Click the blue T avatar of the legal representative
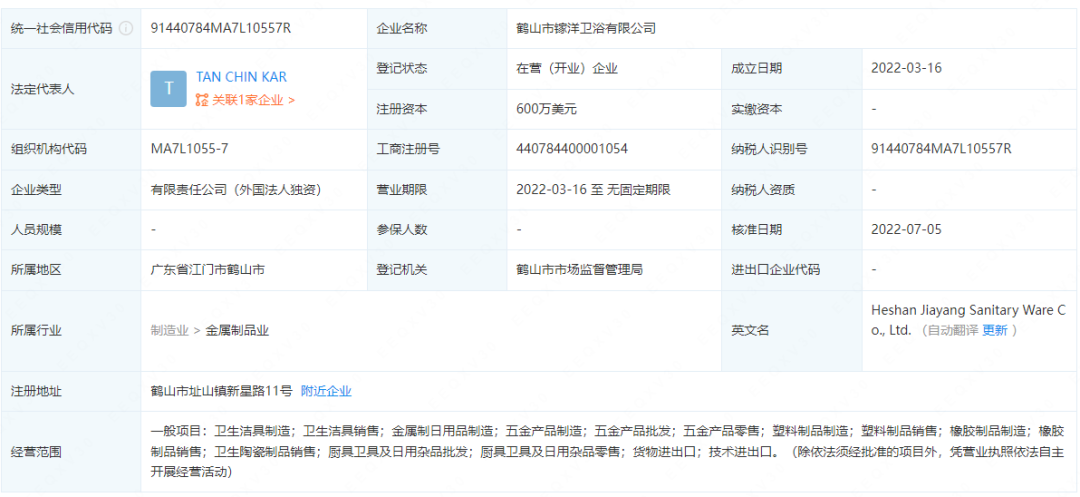 point(168,89)
